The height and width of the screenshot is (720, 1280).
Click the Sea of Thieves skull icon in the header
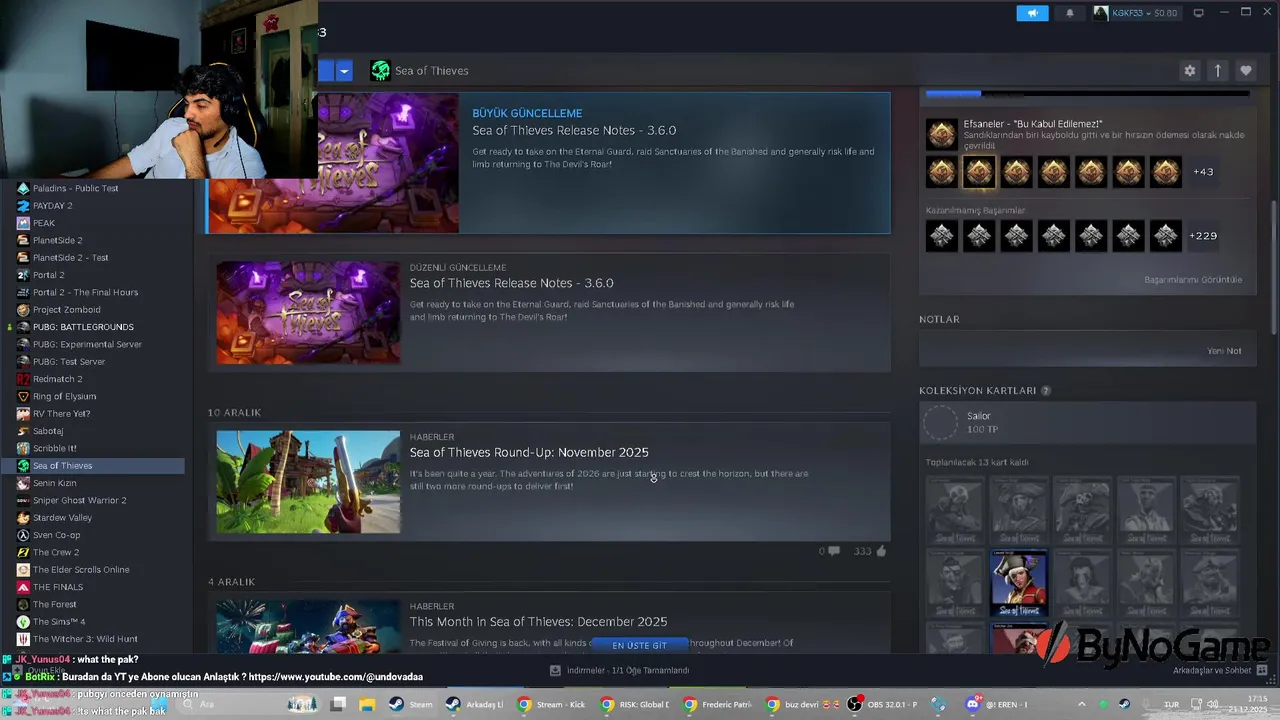coord(380,71)
